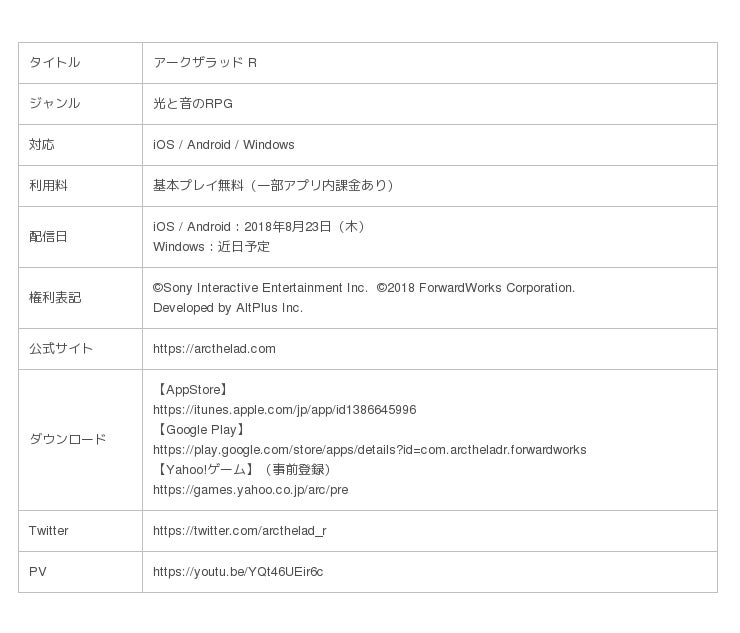Click the ダウンロード row label
Screen dimensions: 740x633
[x=67, y=440]
